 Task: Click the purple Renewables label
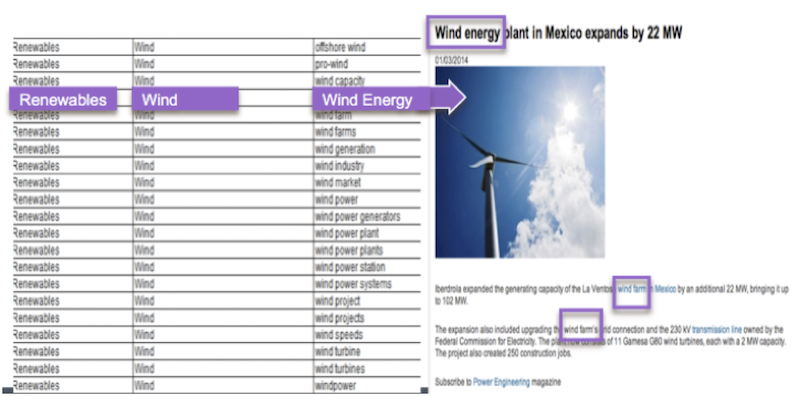(x=63, y=99)
